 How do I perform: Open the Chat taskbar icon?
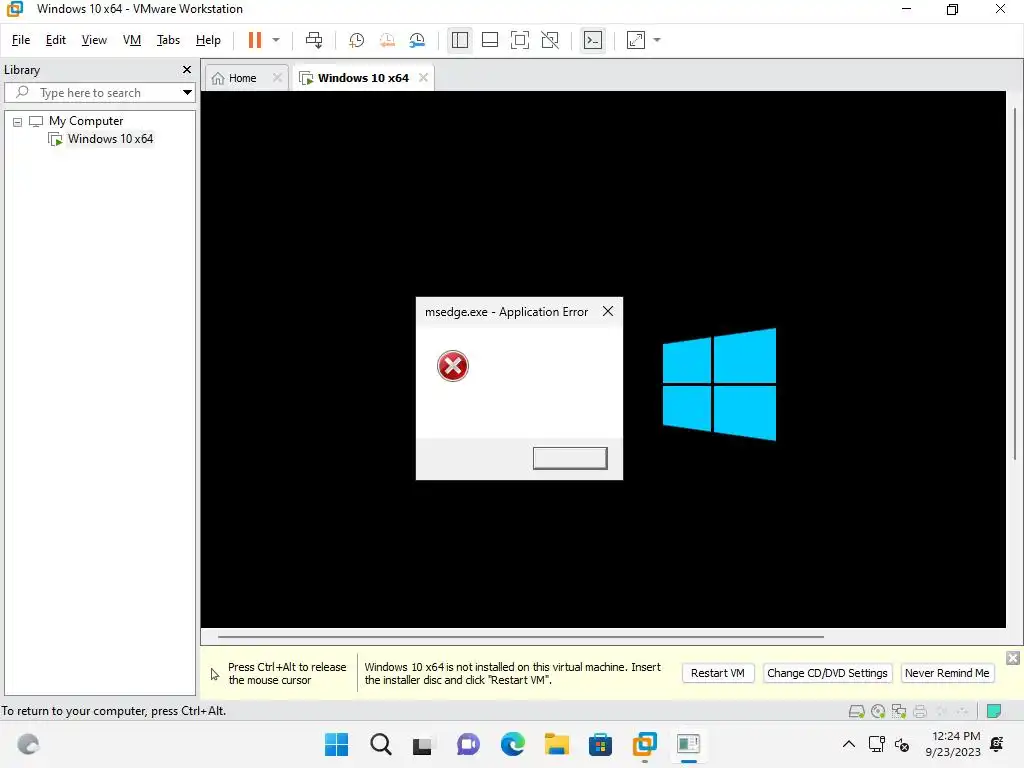click(x=468, y=744)
